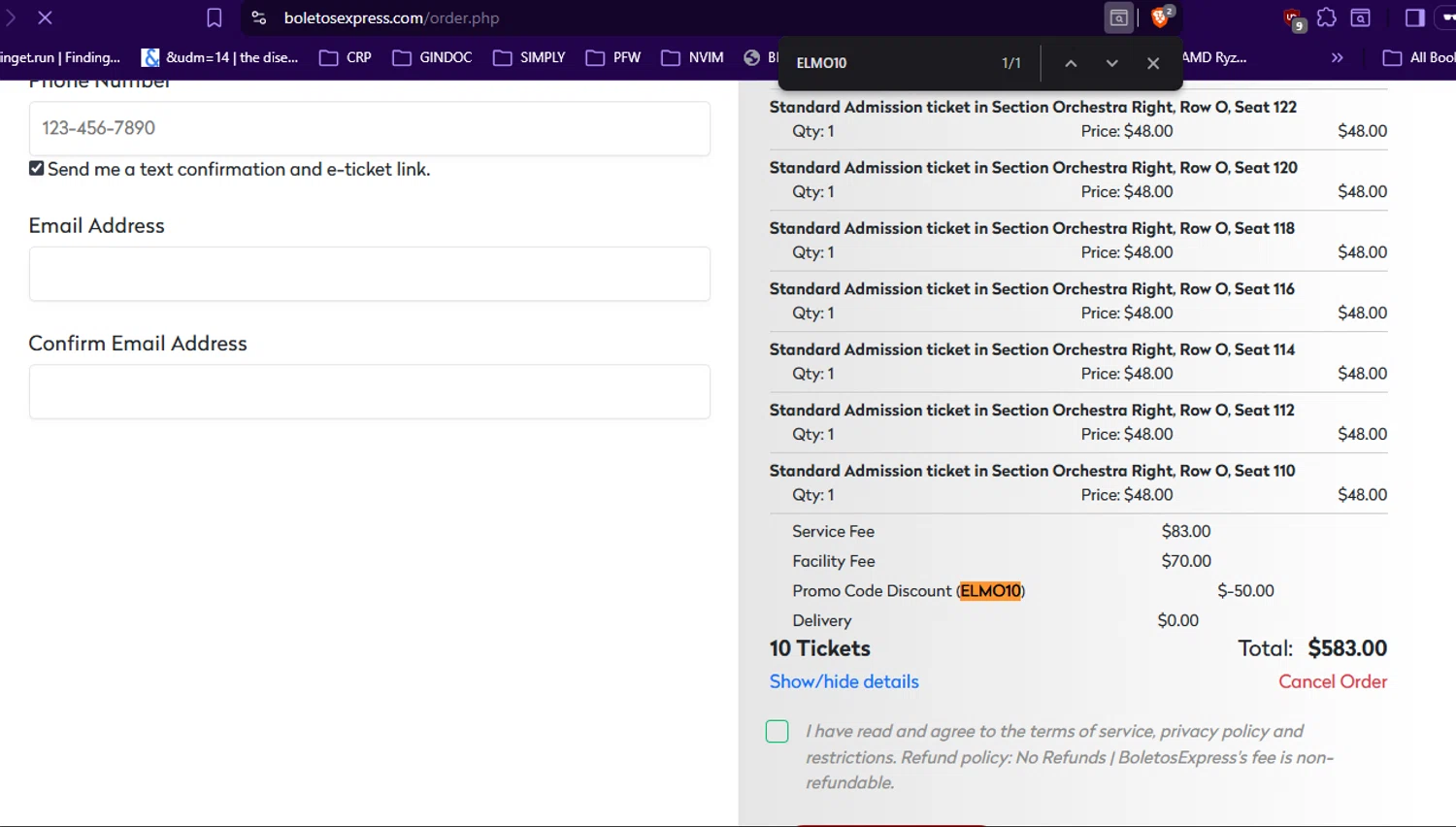Expand hidden bookmarks with the double chevron
Screen dimensions: 1456x827
[x=1337, y=57]
